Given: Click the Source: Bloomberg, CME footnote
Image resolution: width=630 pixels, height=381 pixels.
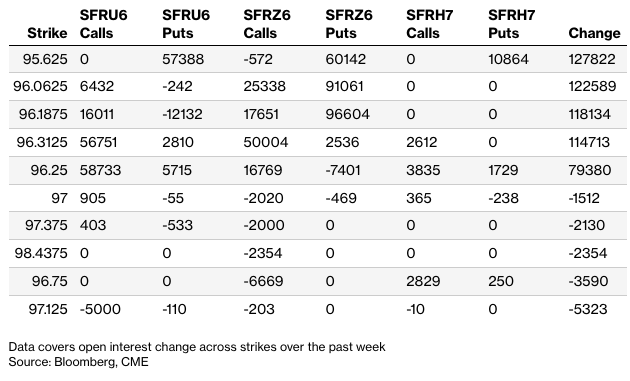Looking at the screenshot, I should [78, 362].
